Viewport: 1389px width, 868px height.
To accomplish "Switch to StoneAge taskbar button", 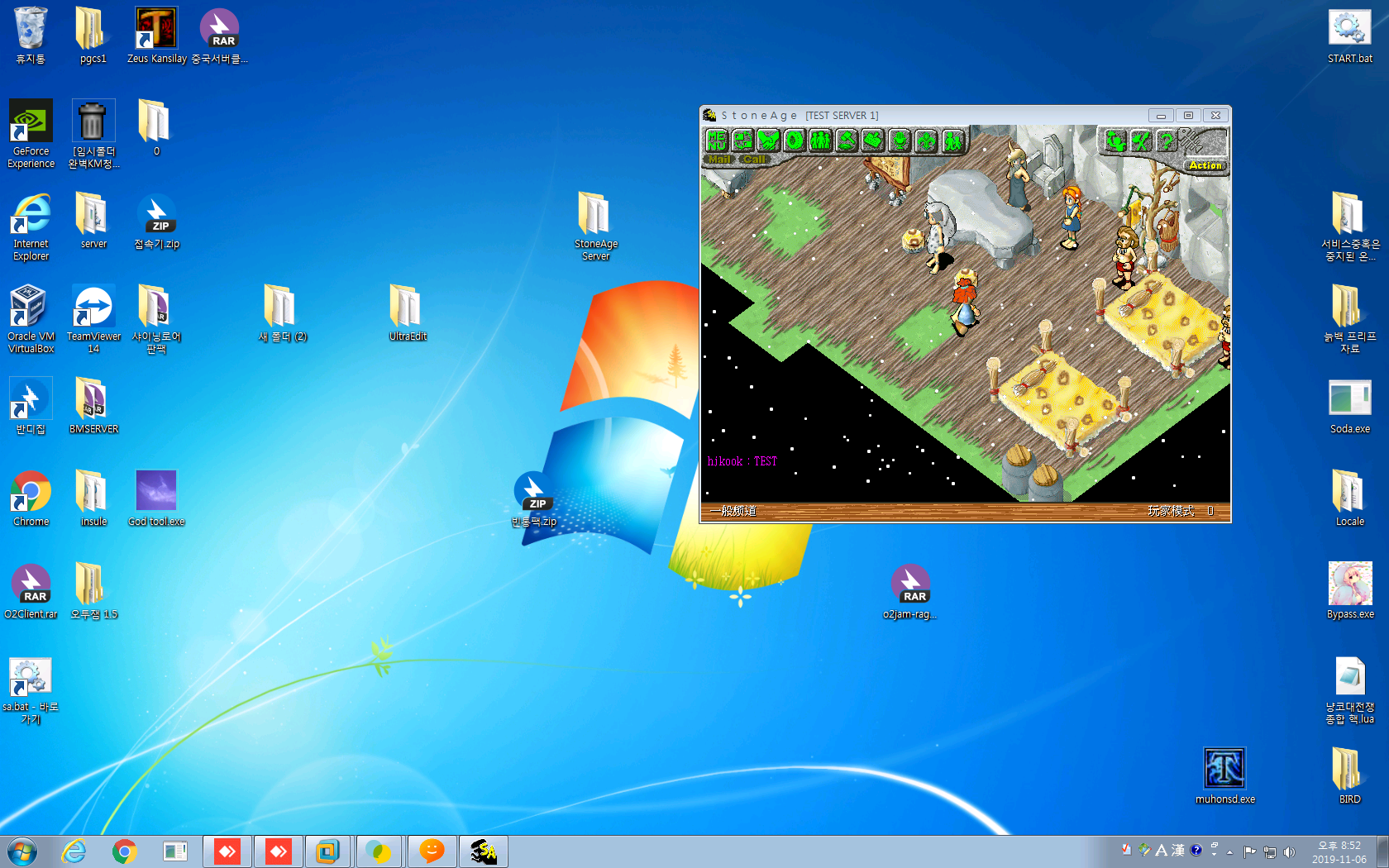I will [483, 851].
